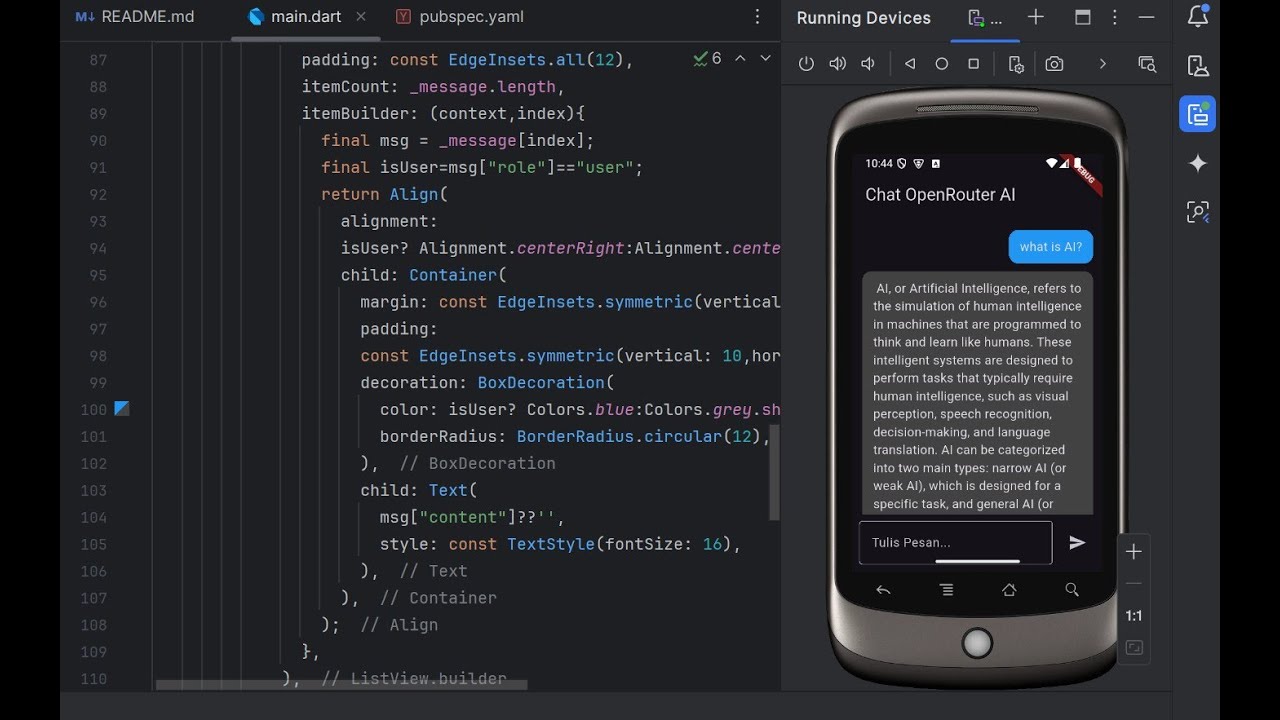
Task: Tap the phone's search navigation key
Action: pos(1072,590)
